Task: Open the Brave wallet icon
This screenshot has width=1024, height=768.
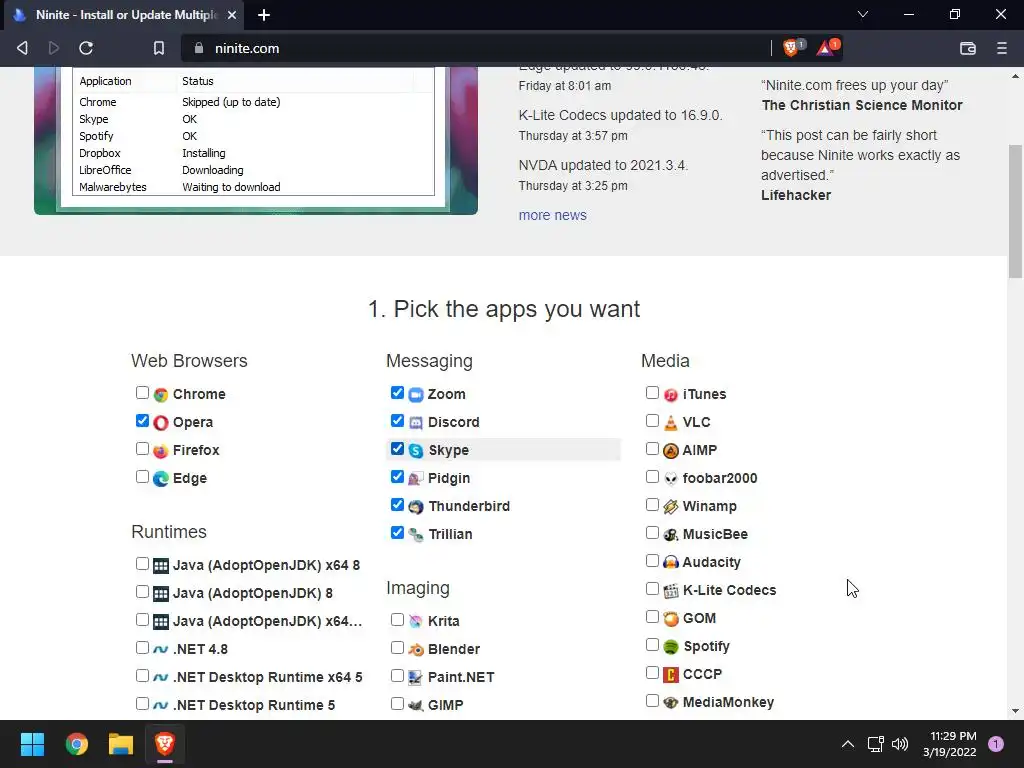Action: tap(968, 48)
